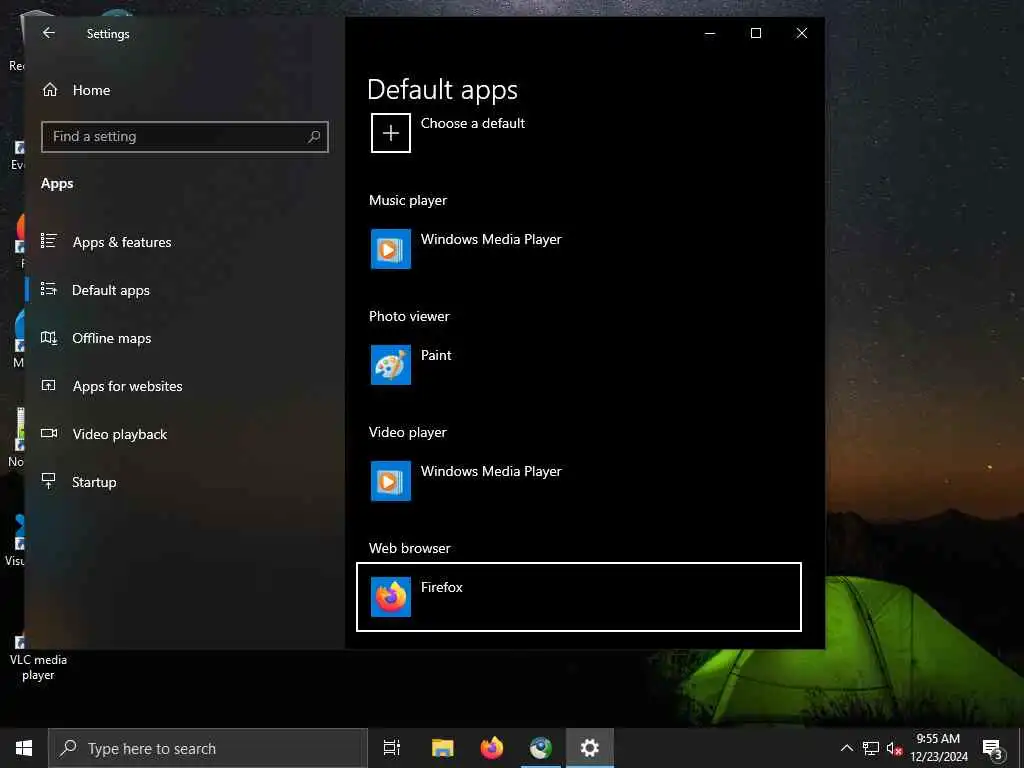Open Settings Home page
The image size is (1024, 768).
coord(91,90)
